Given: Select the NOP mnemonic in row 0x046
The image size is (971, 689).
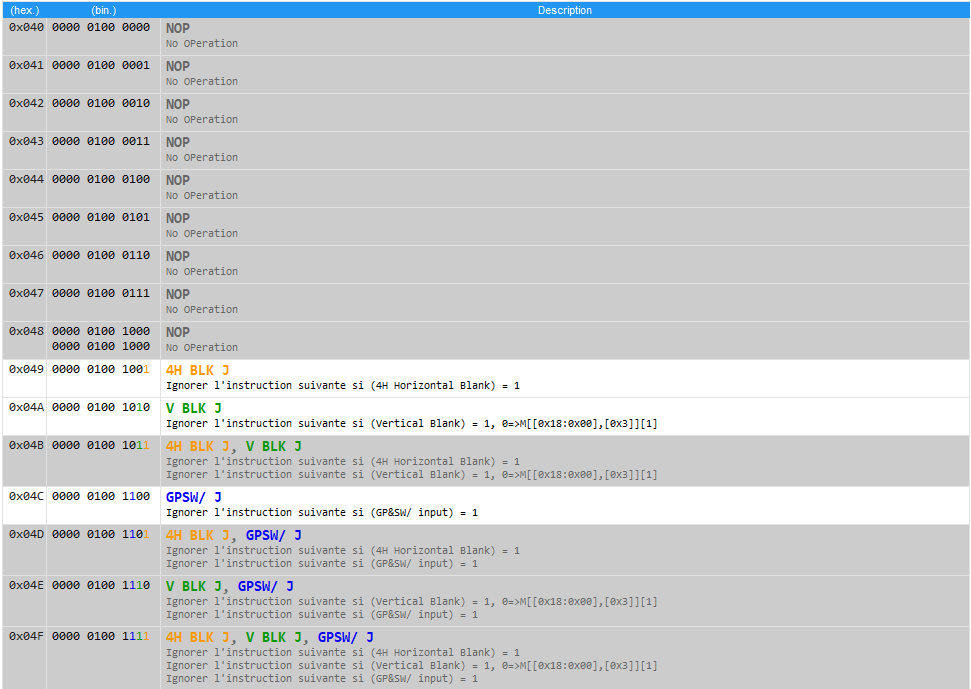Looking at the screenshot, I should pos(178,257).
